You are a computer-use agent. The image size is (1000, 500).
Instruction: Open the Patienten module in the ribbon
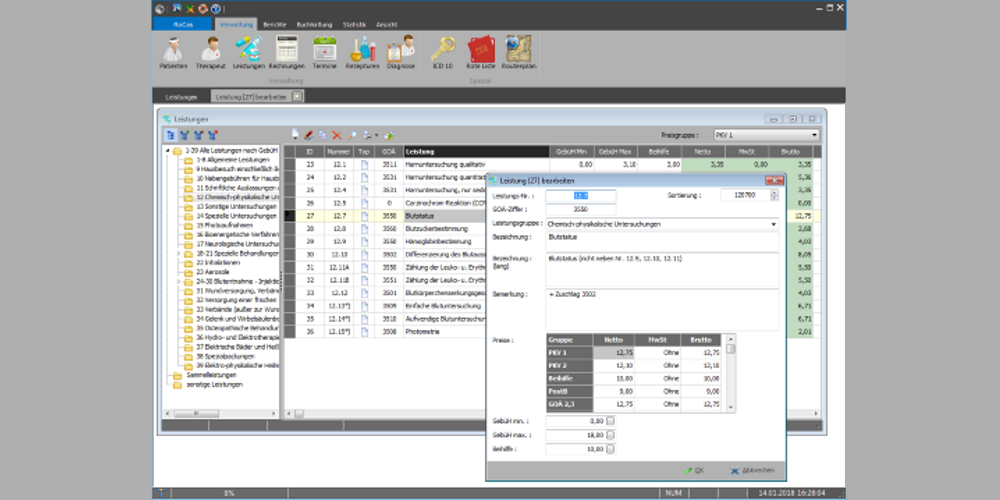point(173,52)
